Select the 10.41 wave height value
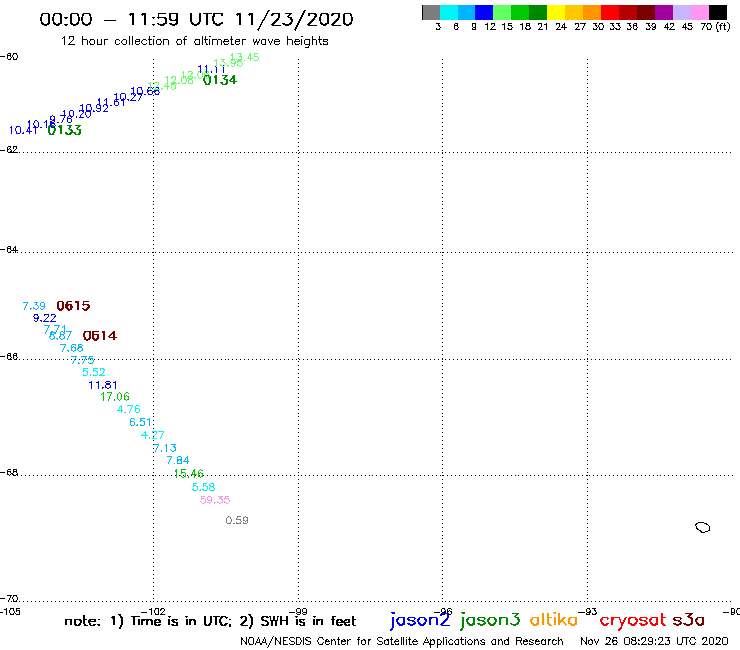The width and height of the screenshot is (740, 650). coord(24,130)
